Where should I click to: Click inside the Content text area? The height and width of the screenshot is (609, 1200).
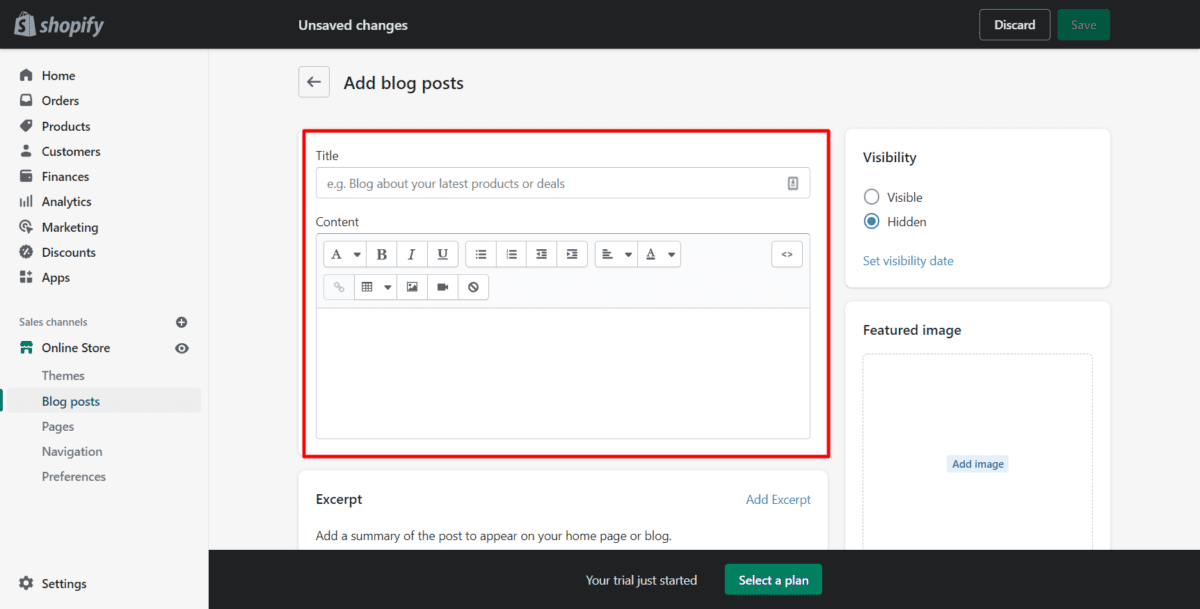click(563, 373)
